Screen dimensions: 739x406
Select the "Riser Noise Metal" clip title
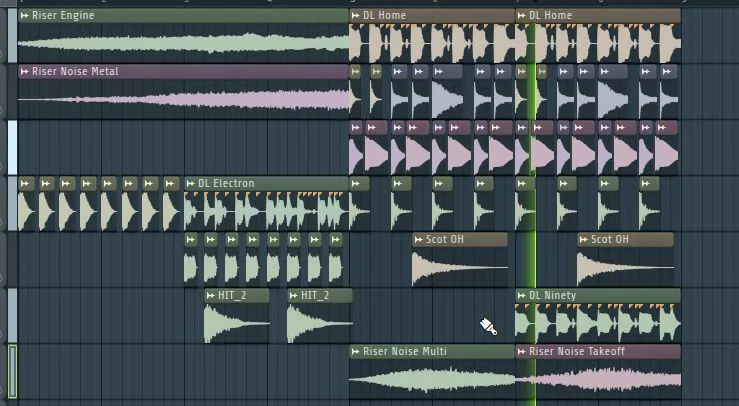click(x=75, y=72)
